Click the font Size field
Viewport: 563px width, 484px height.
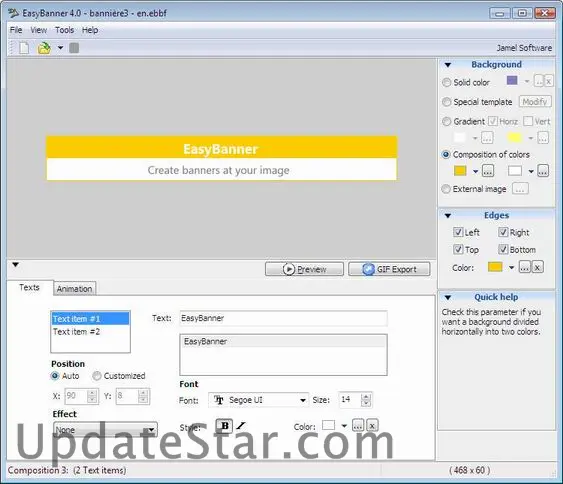coord(351,399)
